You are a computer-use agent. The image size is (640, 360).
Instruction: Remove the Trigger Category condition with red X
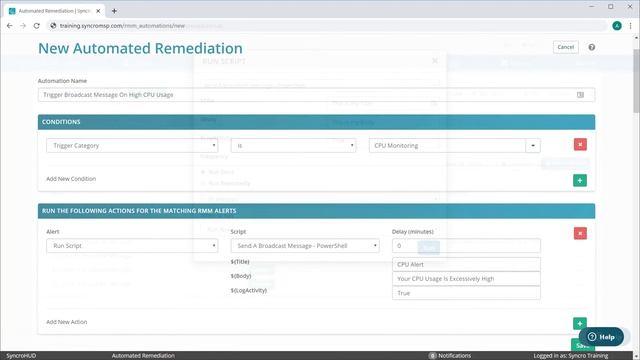point(580,144)
